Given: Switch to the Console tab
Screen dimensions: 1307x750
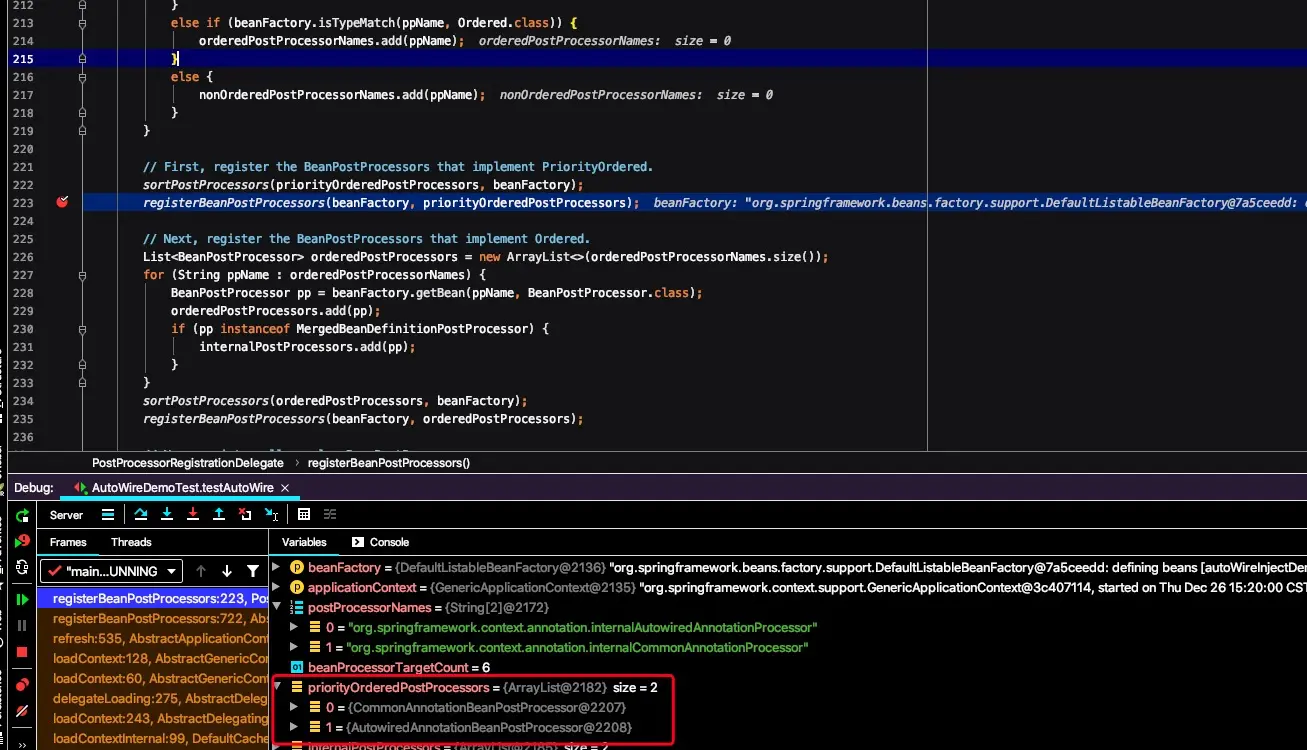Looking at the screenshot, I should point(382,542).
